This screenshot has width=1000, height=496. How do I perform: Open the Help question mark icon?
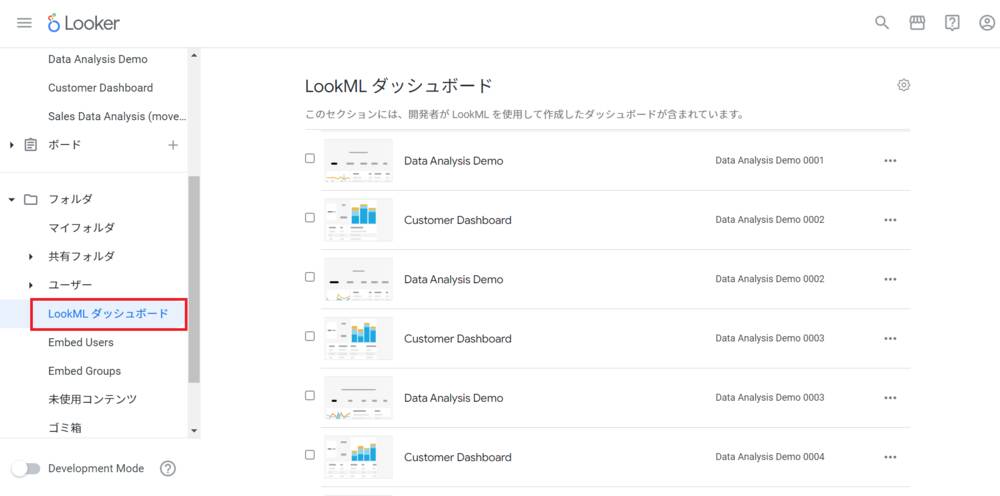(952, 23)
